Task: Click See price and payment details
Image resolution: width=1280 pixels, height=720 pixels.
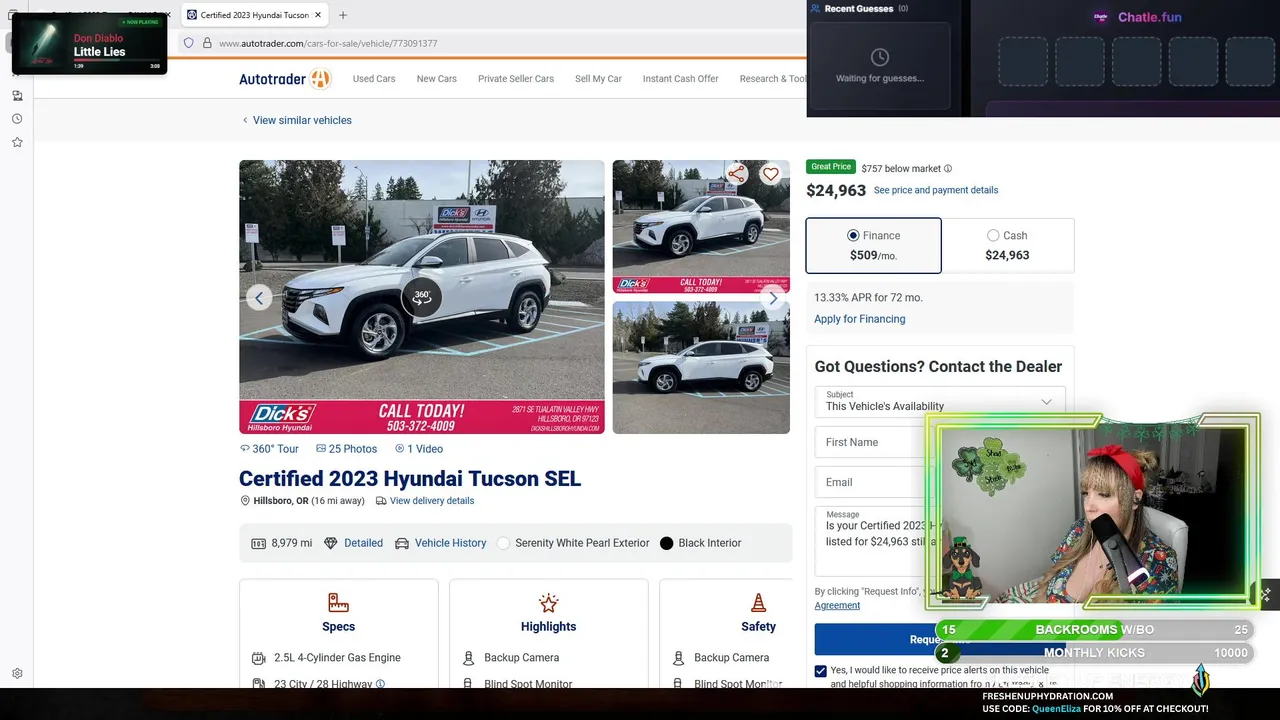Action: click(x=936, y=190)
